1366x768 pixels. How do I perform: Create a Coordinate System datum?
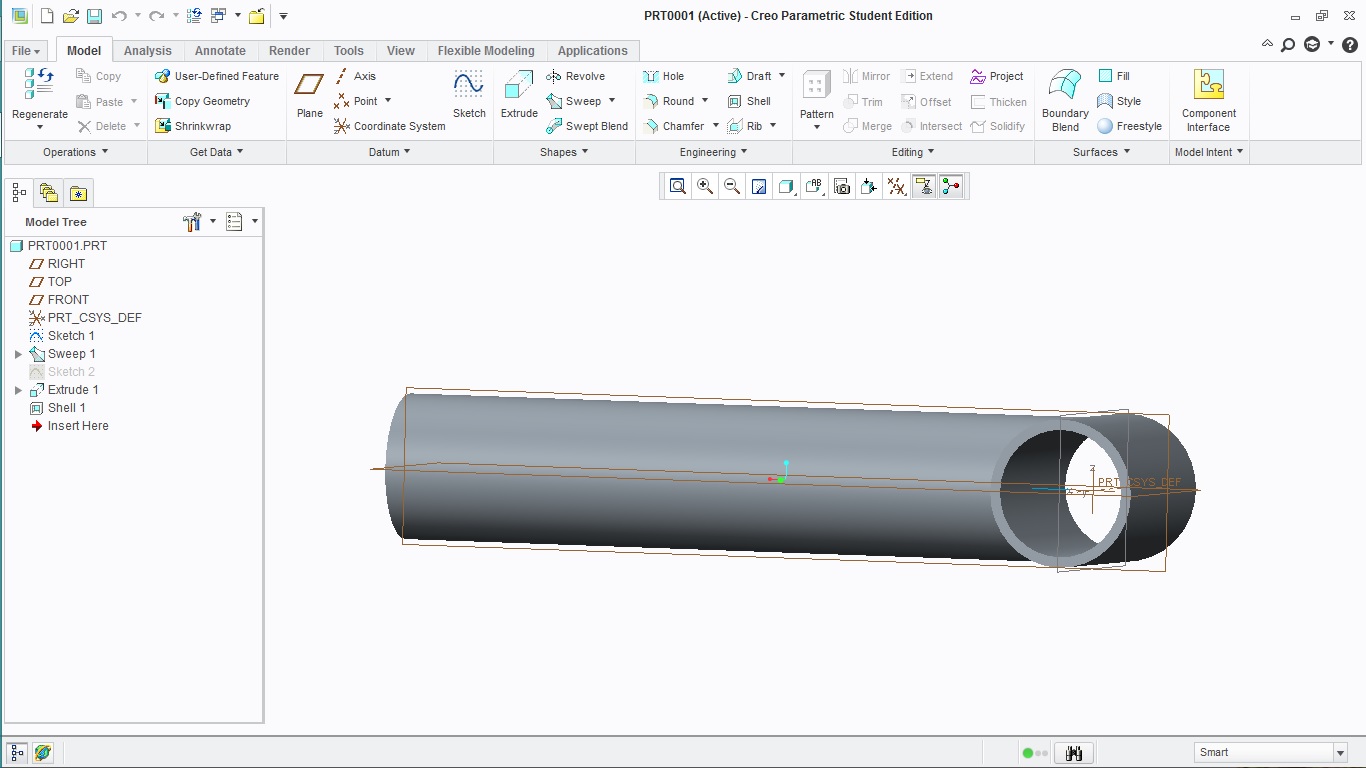tap(389, 126)
